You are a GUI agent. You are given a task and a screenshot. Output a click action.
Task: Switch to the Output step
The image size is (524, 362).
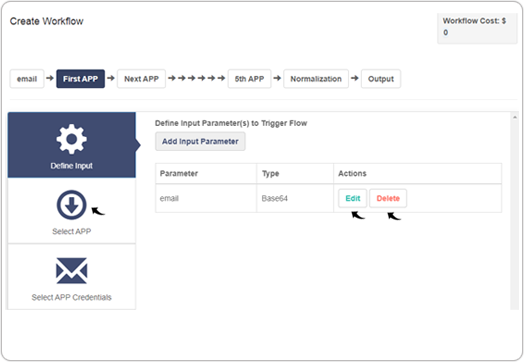point(381,79)
